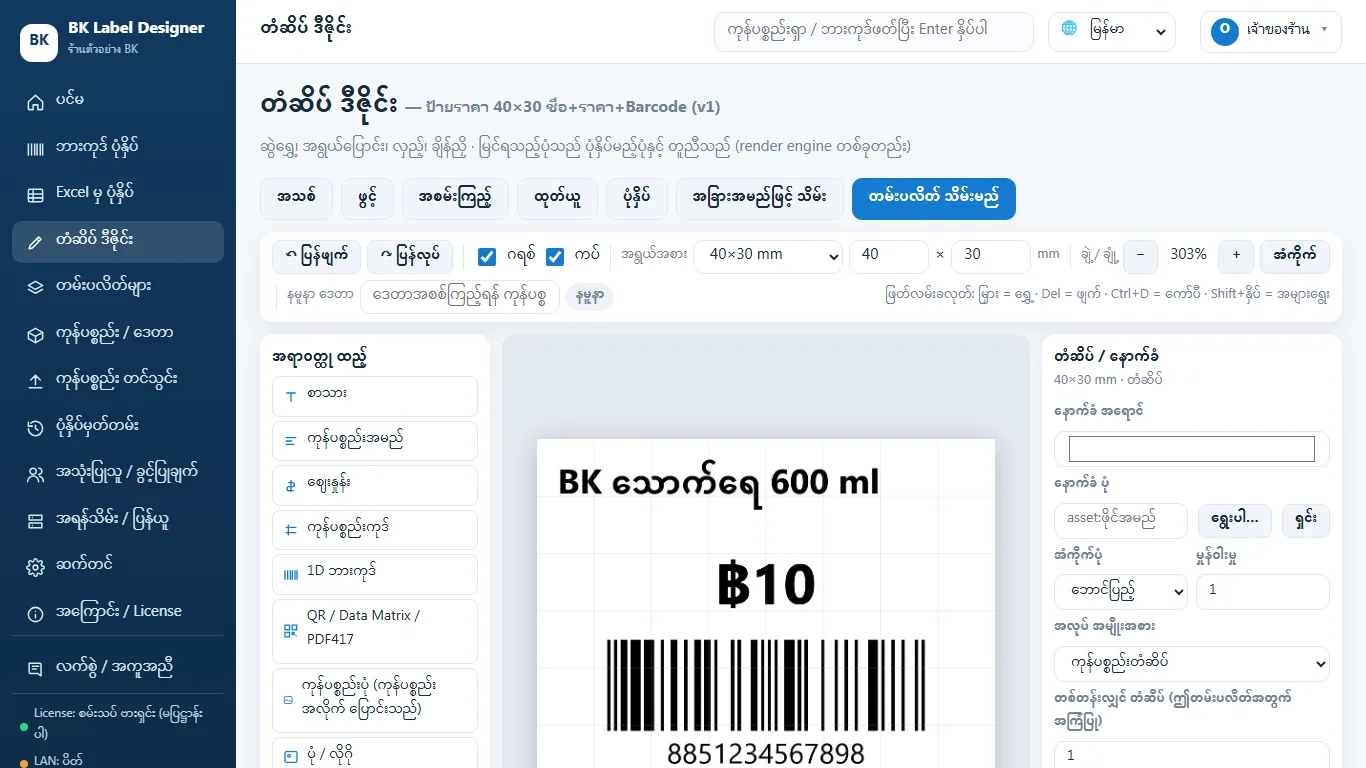
Task: Click the save-as-new-name button
Action: [760, 198]
